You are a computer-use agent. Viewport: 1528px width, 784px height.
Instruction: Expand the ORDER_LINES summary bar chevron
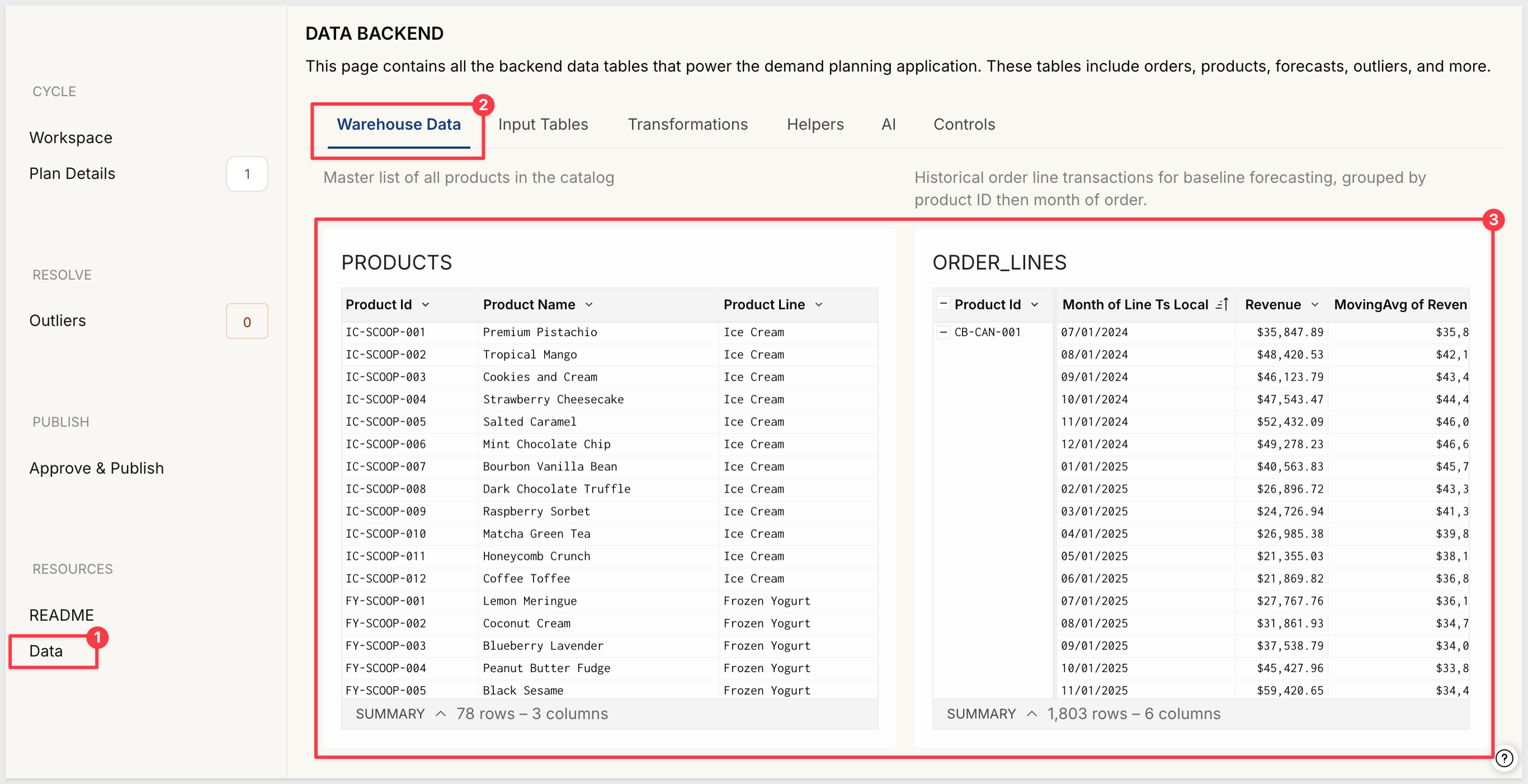click(x=1032, y=714)
